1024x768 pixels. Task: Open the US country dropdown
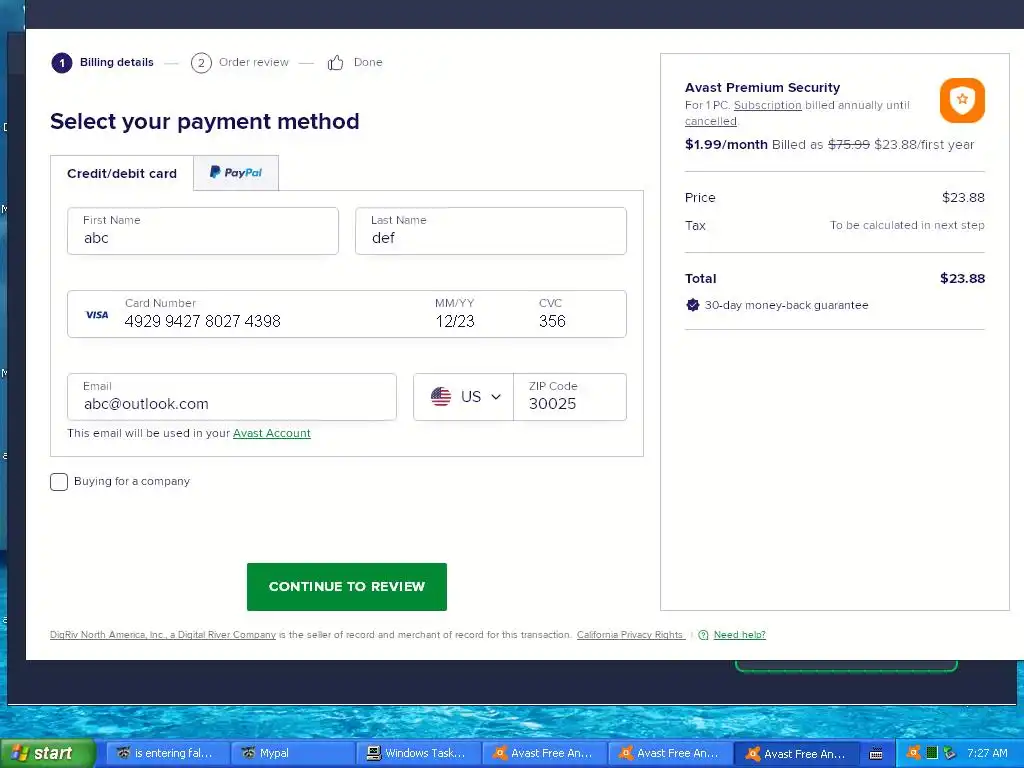pos(464,396)
